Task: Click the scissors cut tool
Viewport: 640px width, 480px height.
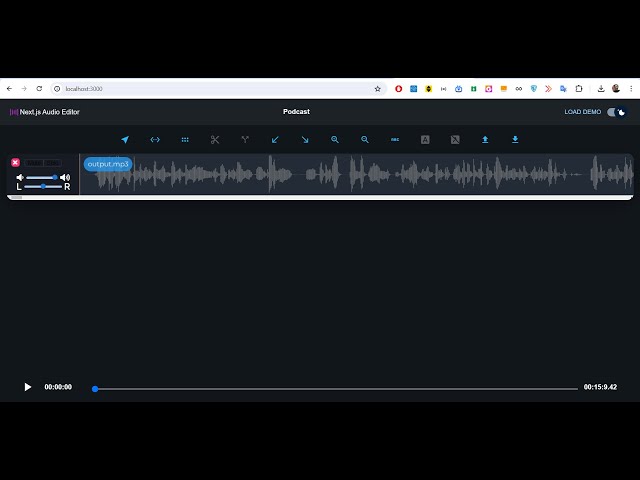Action: (215, 140)
